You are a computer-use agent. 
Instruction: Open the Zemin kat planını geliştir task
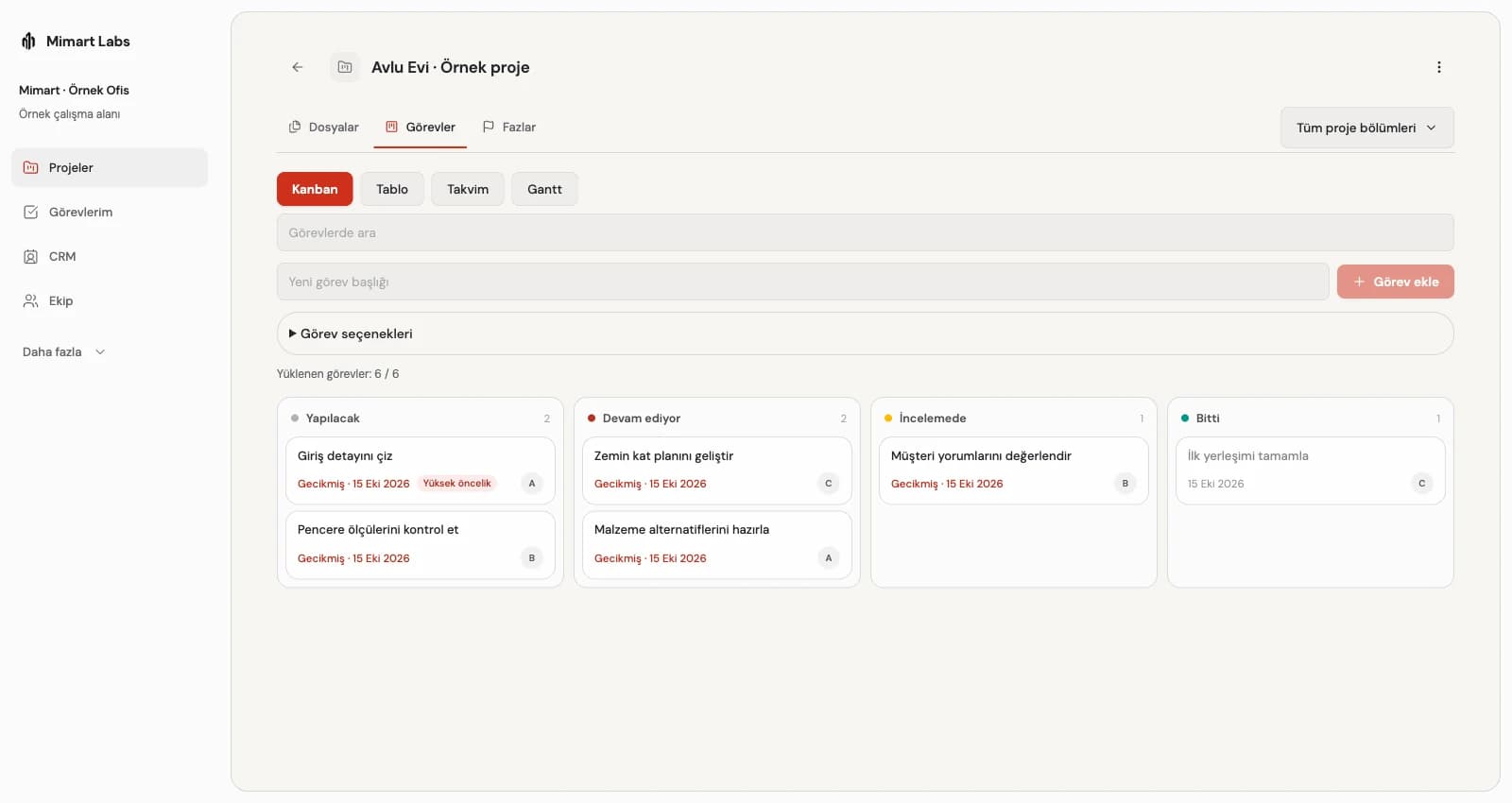click(x=716, y=470)
